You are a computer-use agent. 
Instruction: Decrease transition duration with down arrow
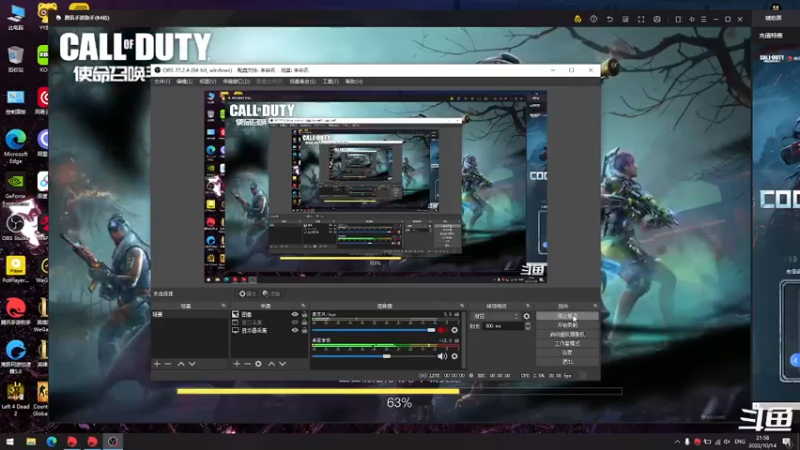528,328
